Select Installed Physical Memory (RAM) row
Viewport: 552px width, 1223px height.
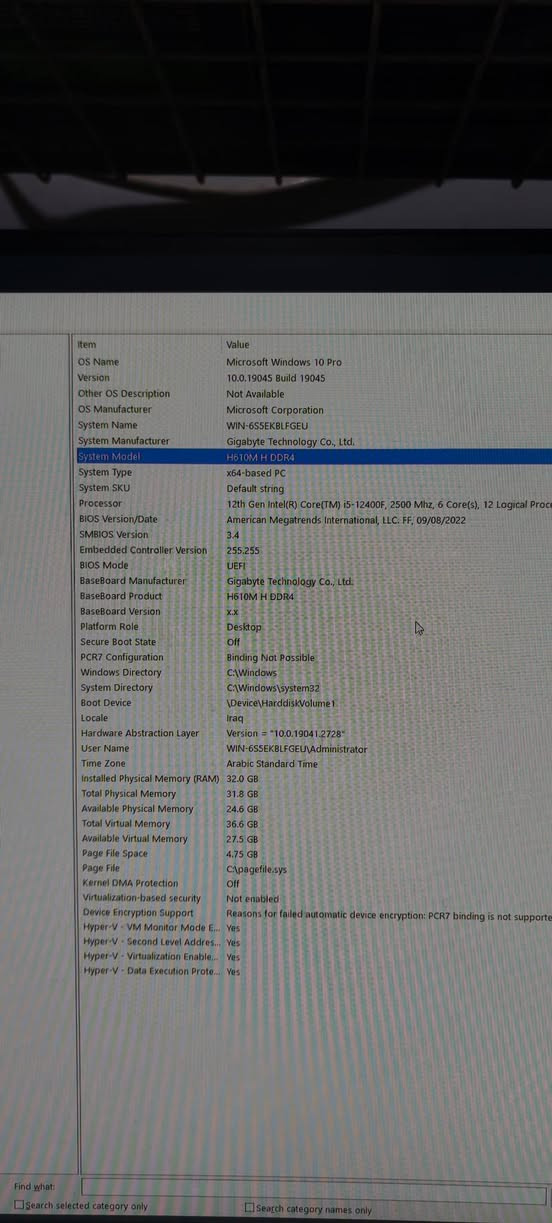pyautogui.click(x=313, y=779)
